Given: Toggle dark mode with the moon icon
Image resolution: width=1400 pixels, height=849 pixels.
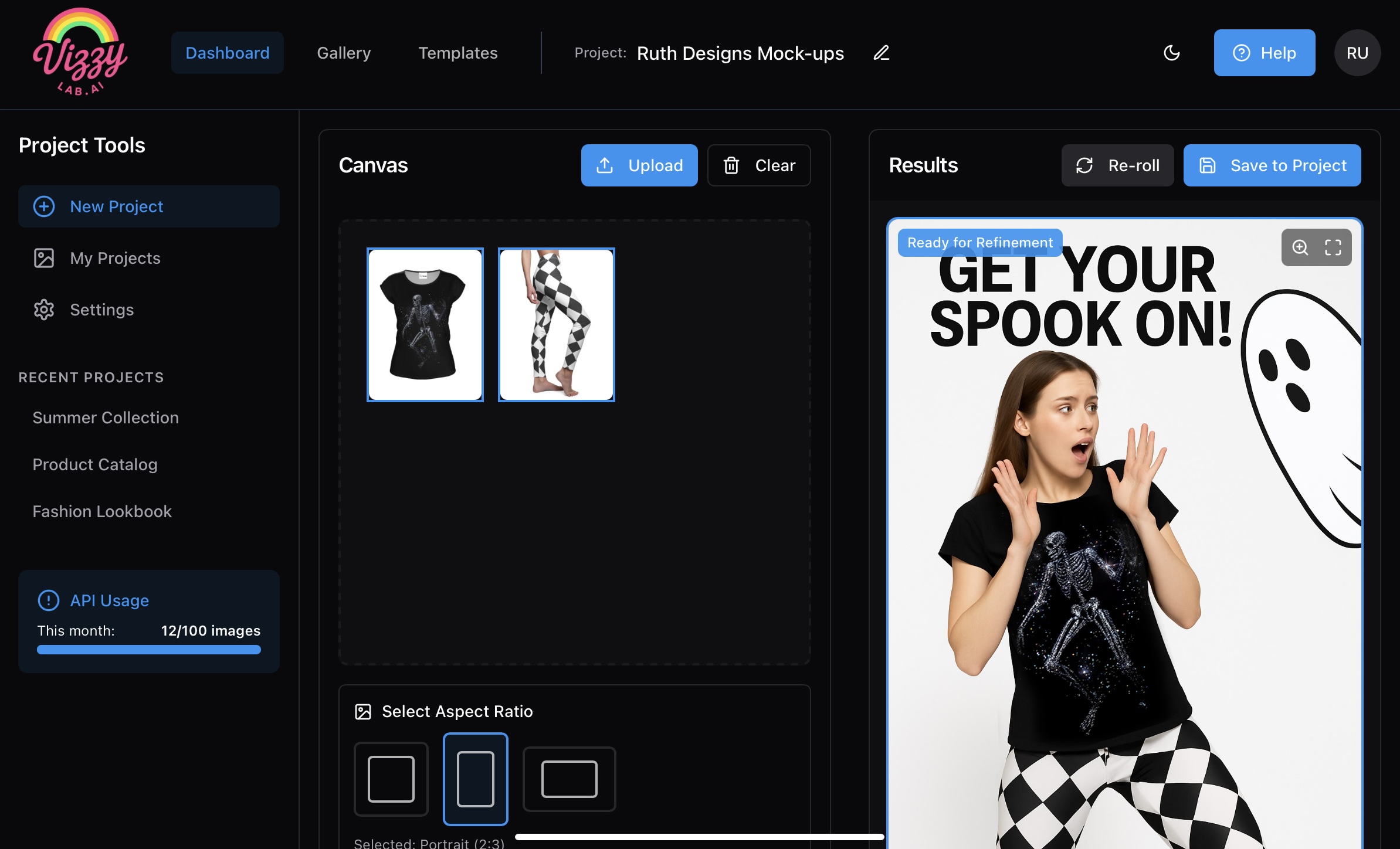Looking at the screenshot, I should (1171, 53).
